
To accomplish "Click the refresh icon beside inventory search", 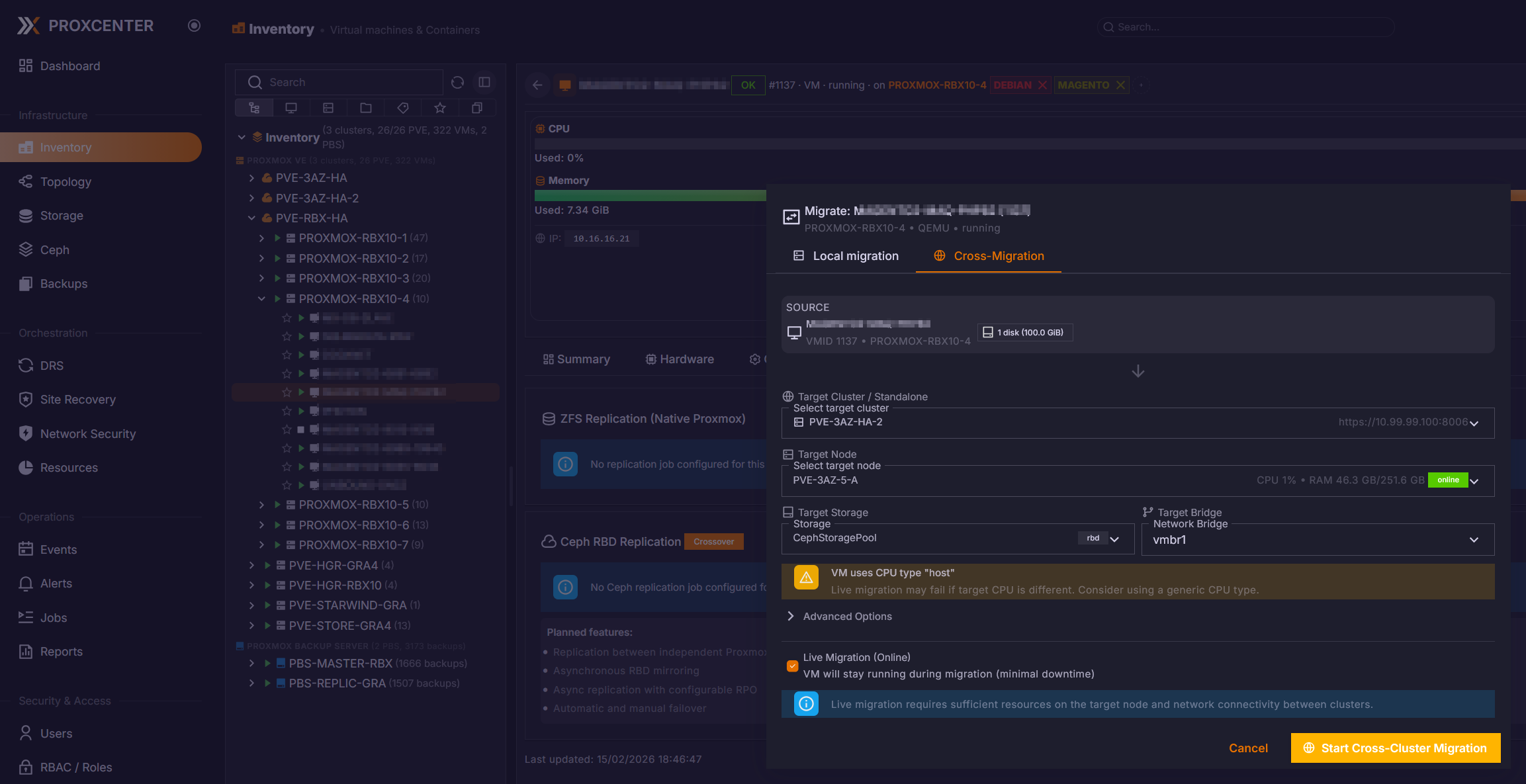I will click(457, 82).
